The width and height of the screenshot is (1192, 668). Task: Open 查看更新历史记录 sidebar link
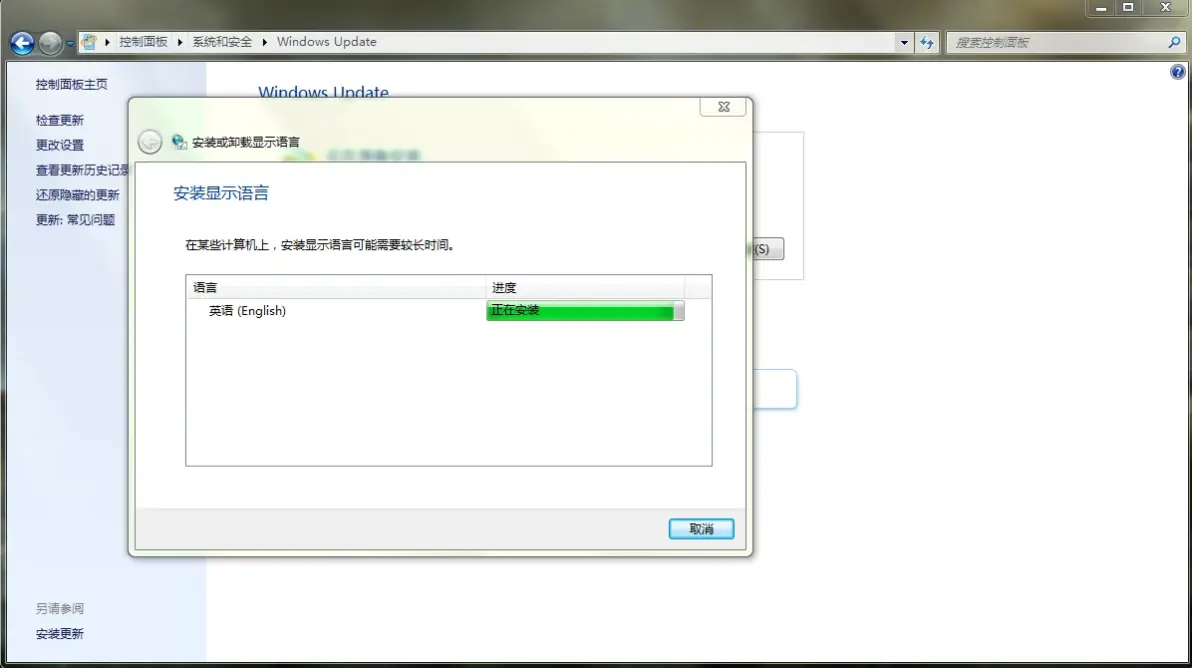[82, 170]
